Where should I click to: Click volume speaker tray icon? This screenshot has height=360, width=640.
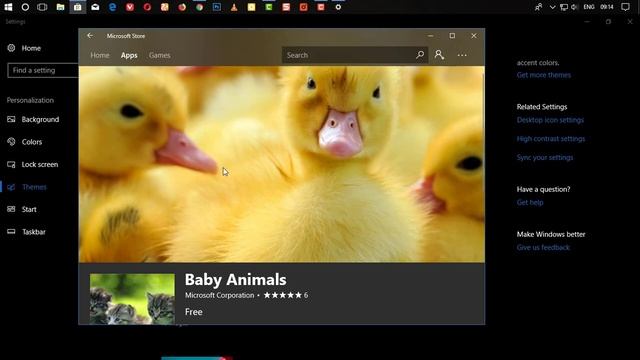click(574, 7)
